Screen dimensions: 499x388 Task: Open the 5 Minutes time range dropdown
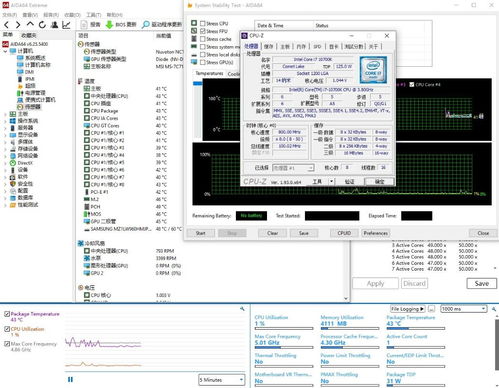click(x=222, y=380)
